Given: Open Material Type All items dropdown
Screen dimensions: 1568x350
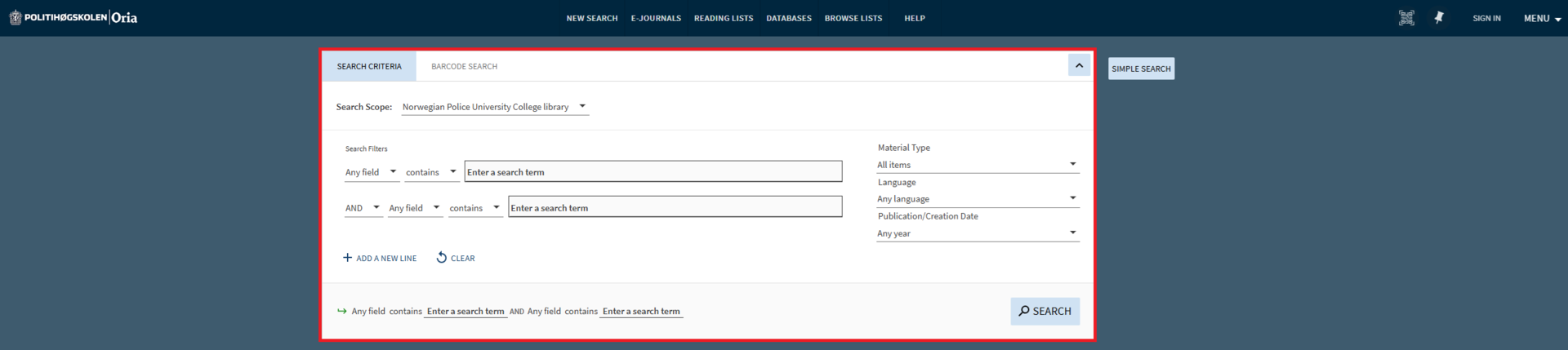Looking at the screenshot, I should coord(978,165).
